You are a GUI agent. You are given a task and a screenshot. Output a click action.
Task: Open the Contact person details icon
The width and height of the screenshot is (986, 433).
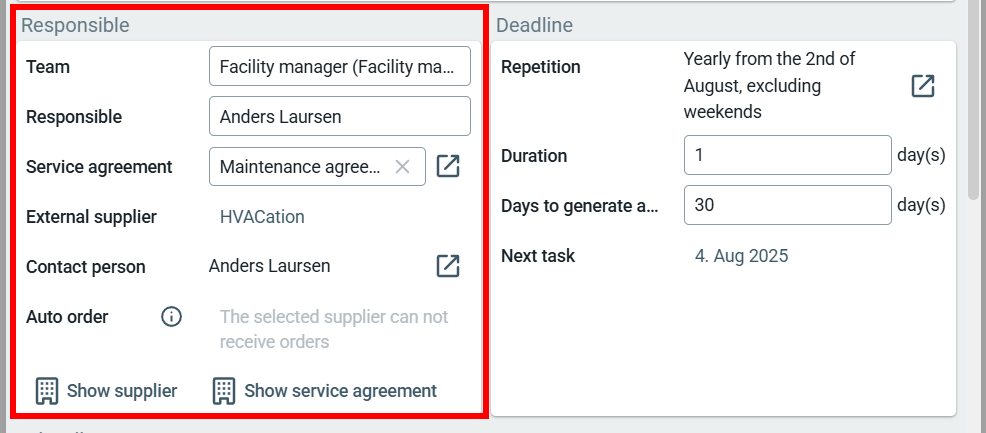[448, 266]
